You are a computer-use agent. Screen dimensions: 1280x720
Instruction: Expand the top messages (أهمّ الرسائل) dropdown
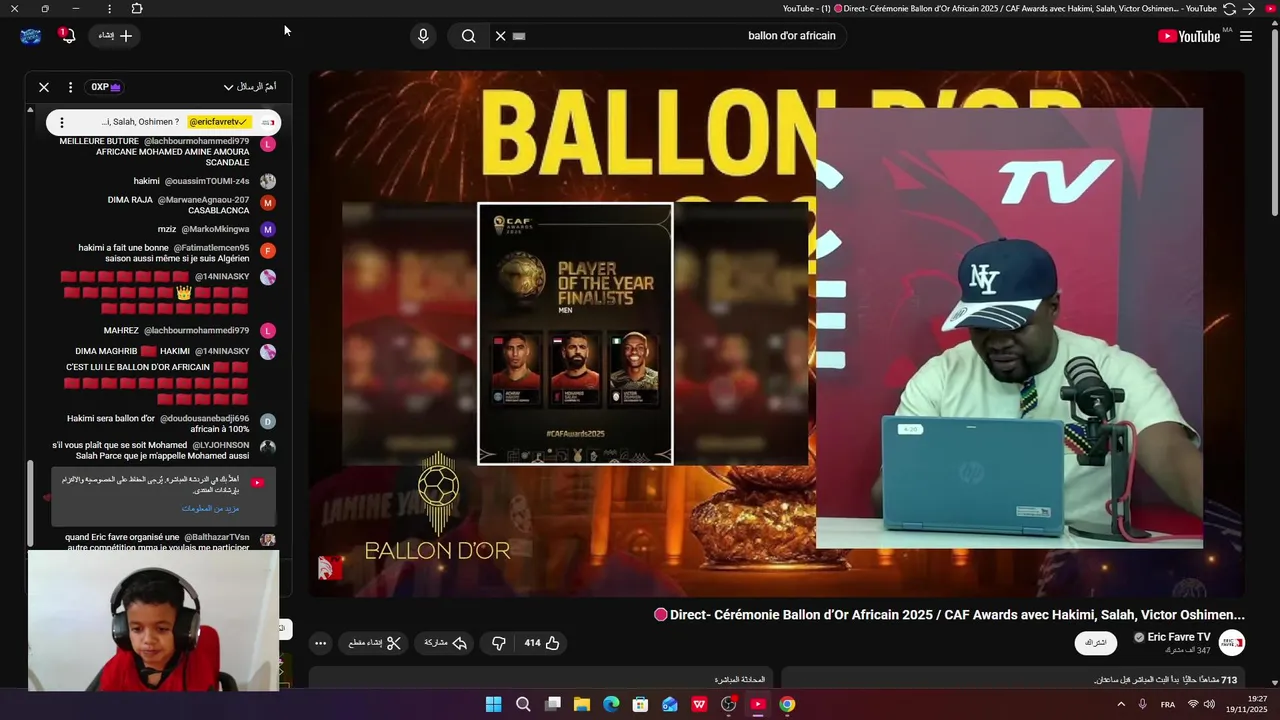250,87
